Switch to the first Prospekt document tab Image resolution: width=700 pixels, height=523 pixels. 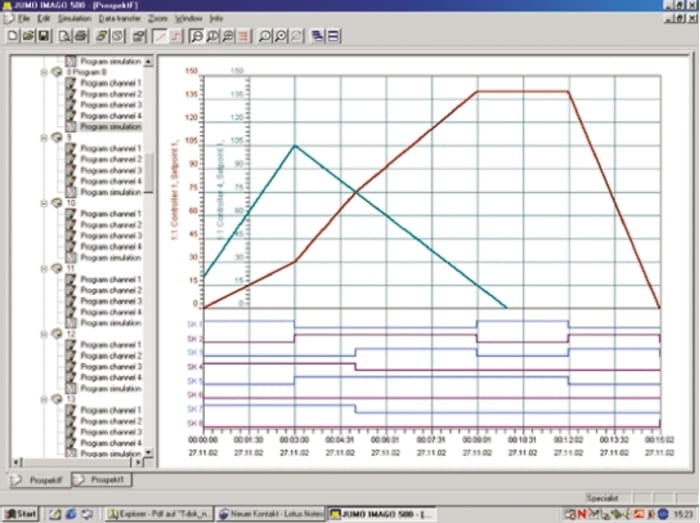[40, 480]
